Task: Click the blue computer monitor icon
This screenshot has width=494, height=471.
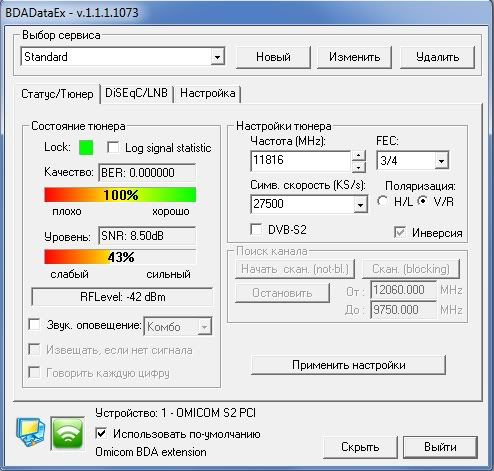Action: (x=31, y=432)
